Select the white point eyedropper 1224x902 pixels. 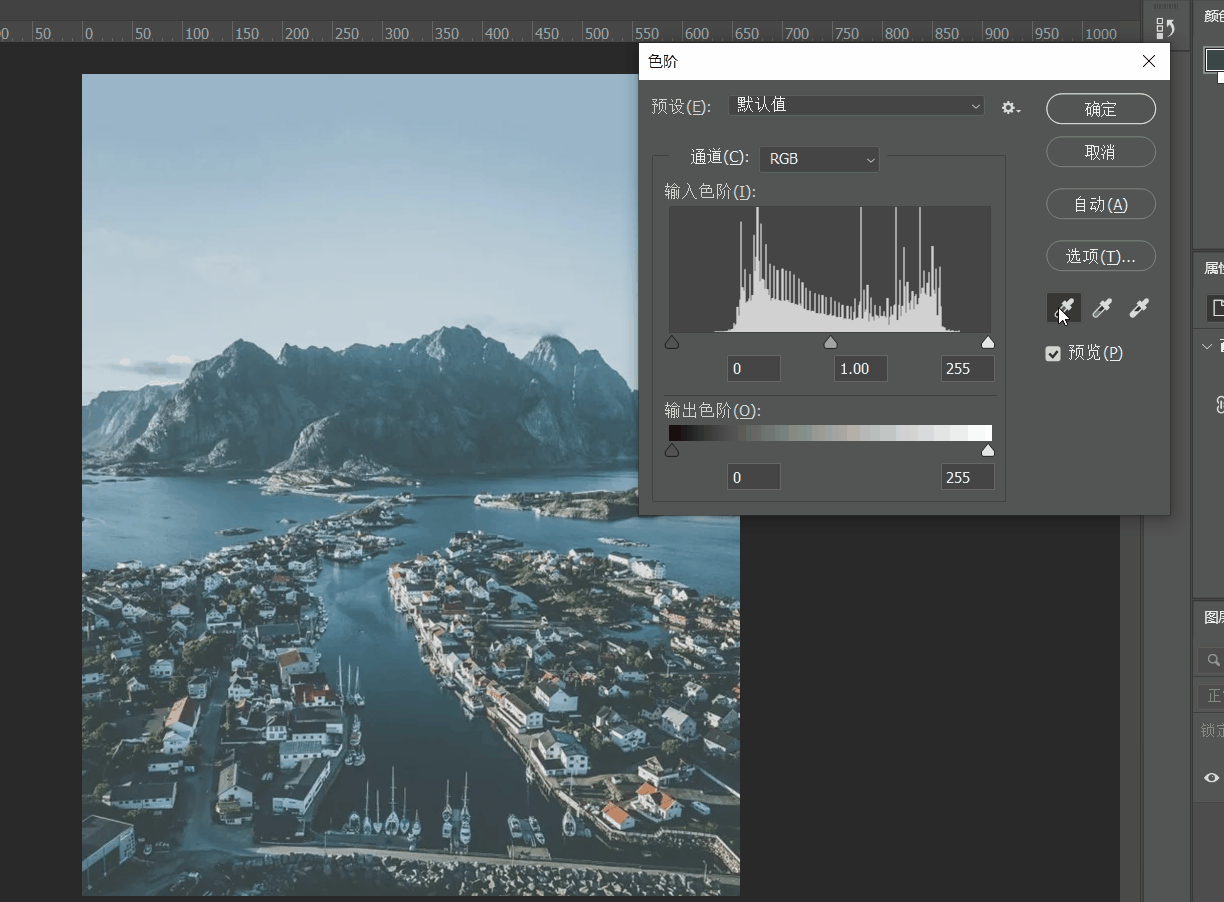coord(1138,308)
